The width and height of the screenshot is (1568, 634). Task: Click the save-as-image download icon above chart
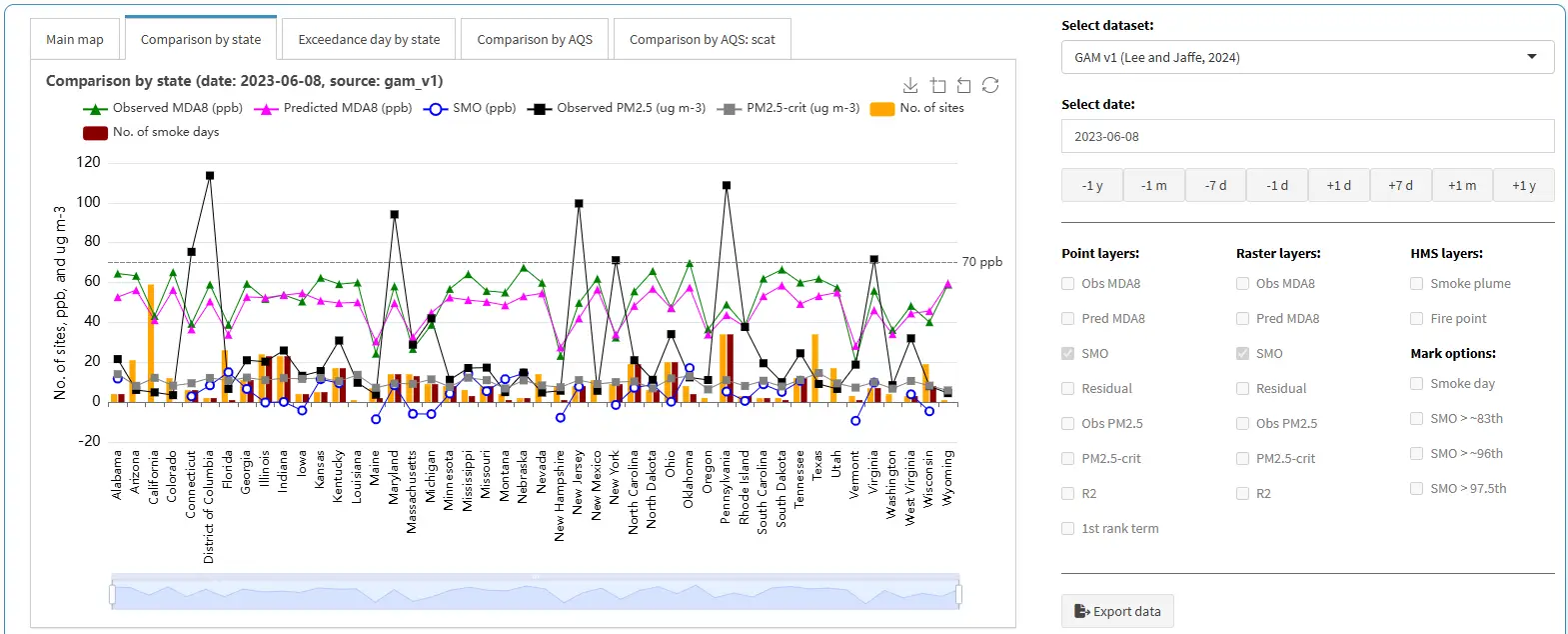(909, 86)
